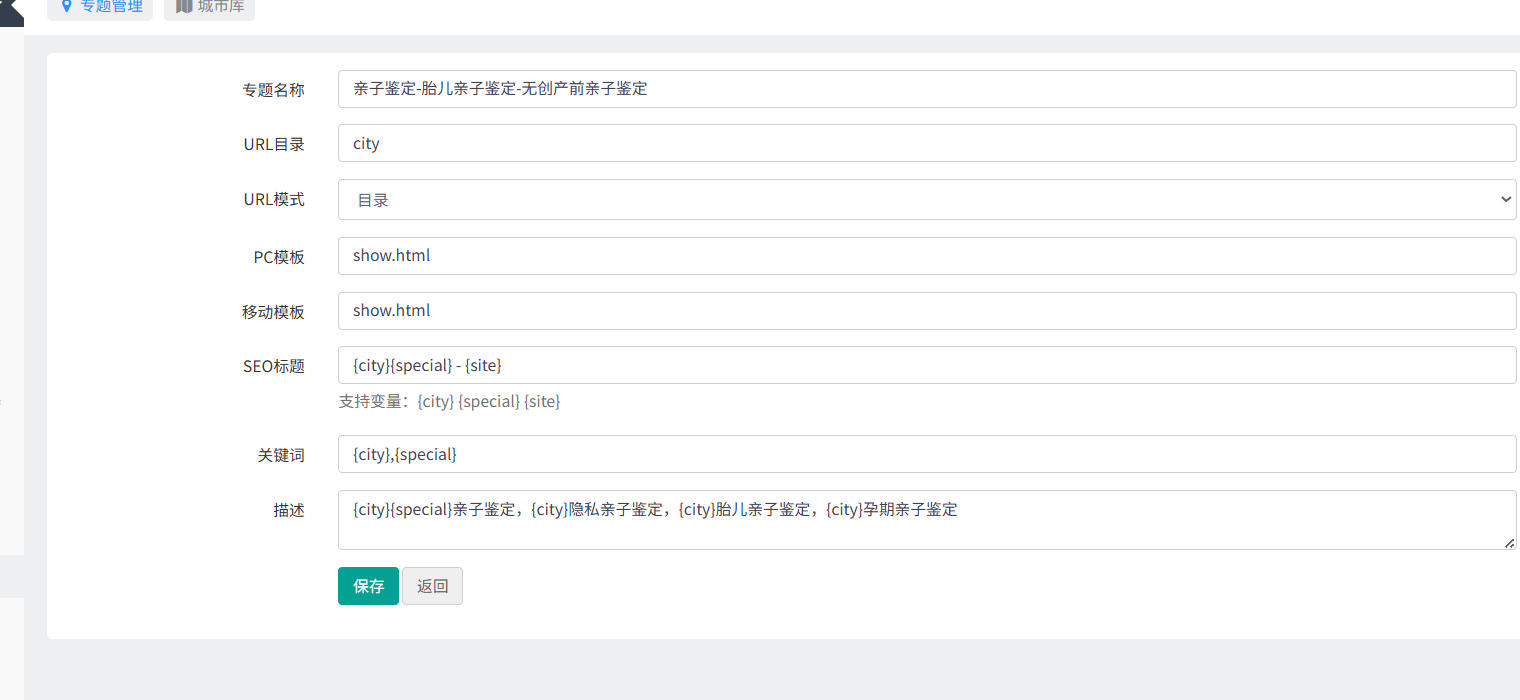Grab the 描述 textarea resize handle

pyautogui.click(x=1510, y=543)
